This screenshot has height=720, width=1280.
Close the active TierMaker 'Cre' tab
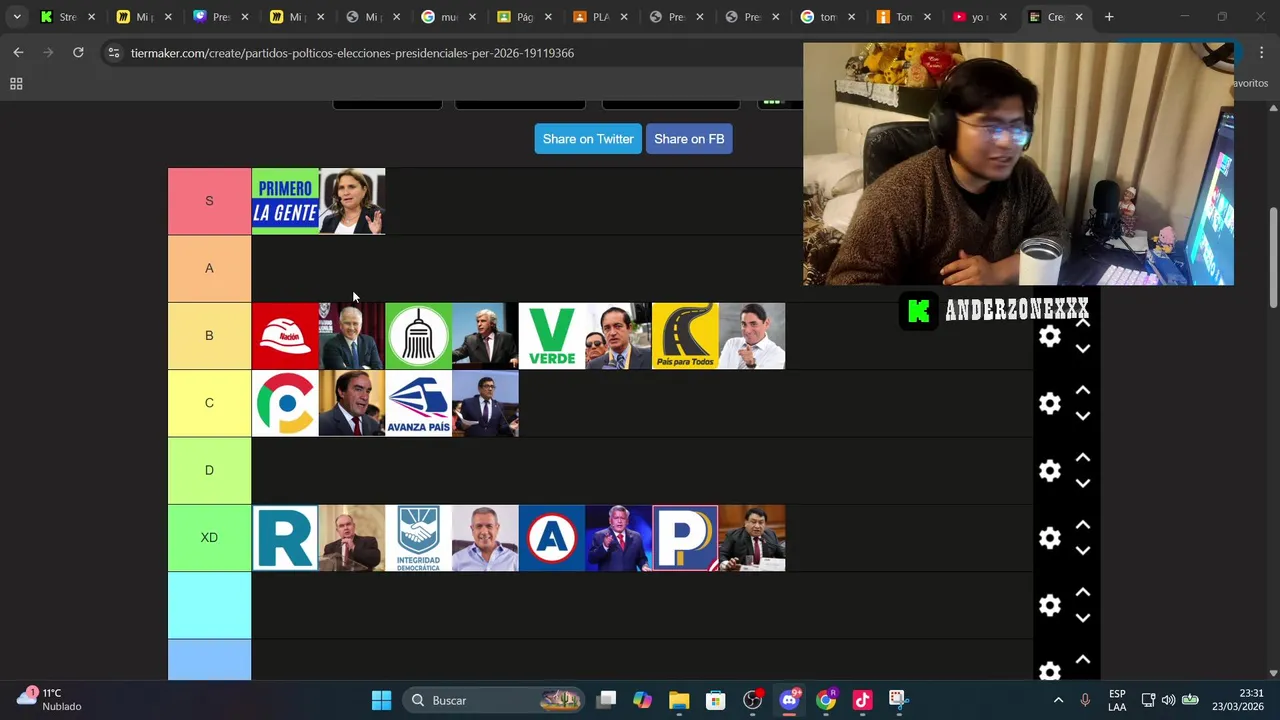(1079, 17)
